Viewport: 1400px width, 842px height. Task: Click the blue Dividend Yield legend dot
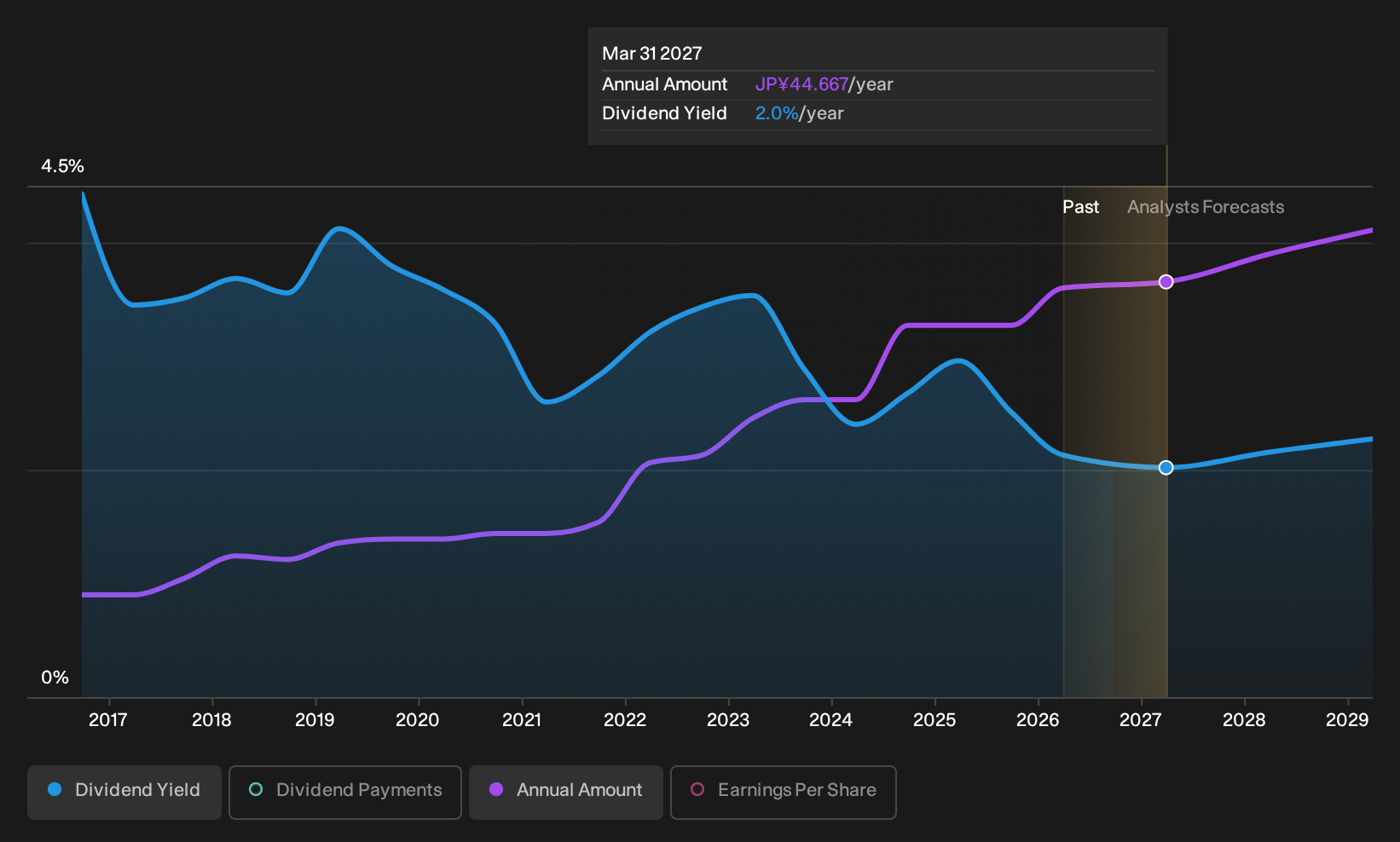click(55, 790)
